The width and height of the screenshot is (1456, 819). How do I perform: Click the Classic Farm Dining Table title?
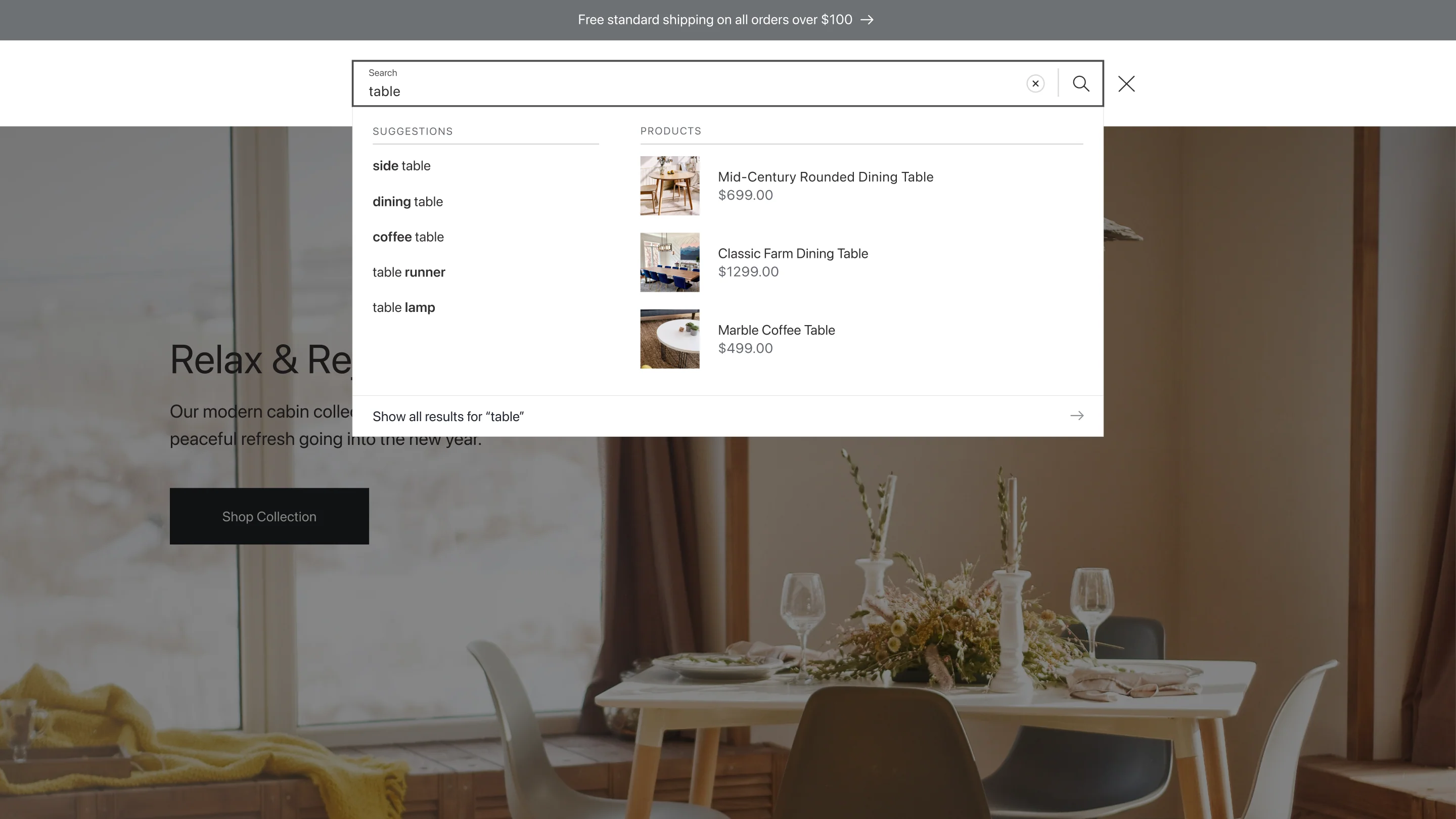792,254
